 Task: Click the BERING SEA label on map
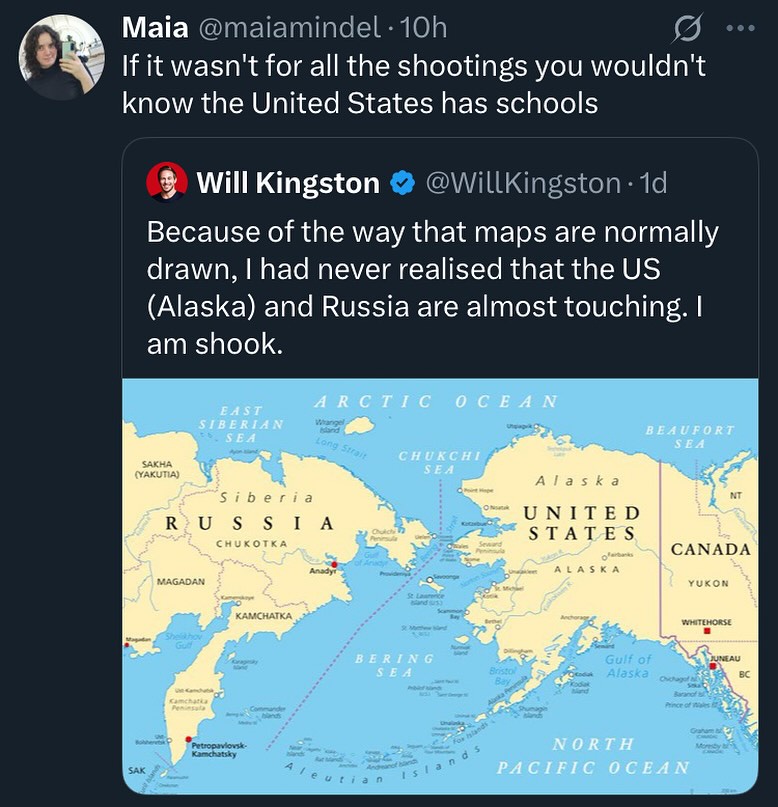(396, 666)
